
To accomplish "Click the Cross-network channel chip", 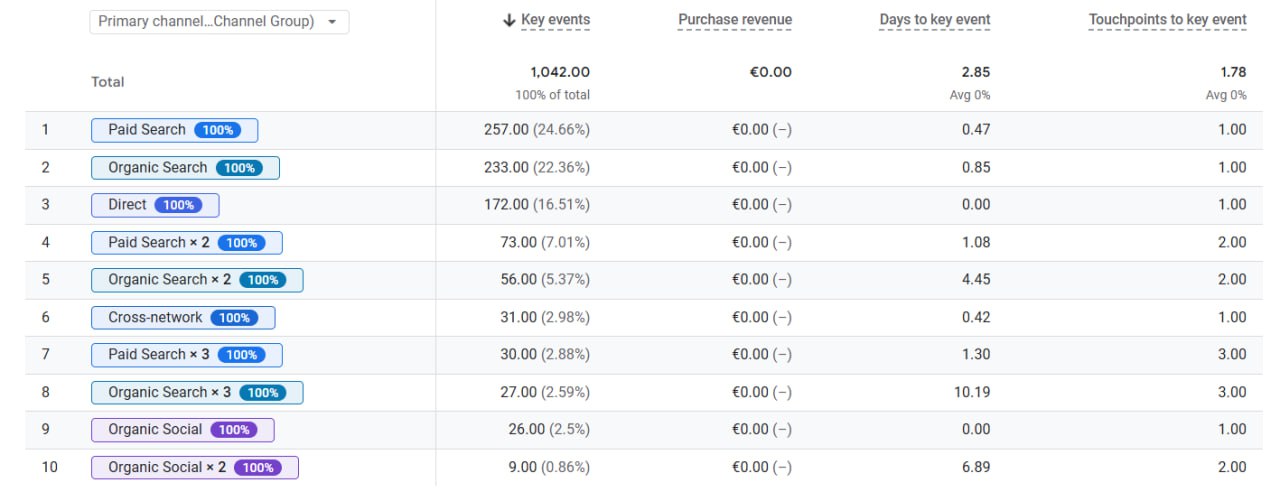I will click(x=155, y=318).
